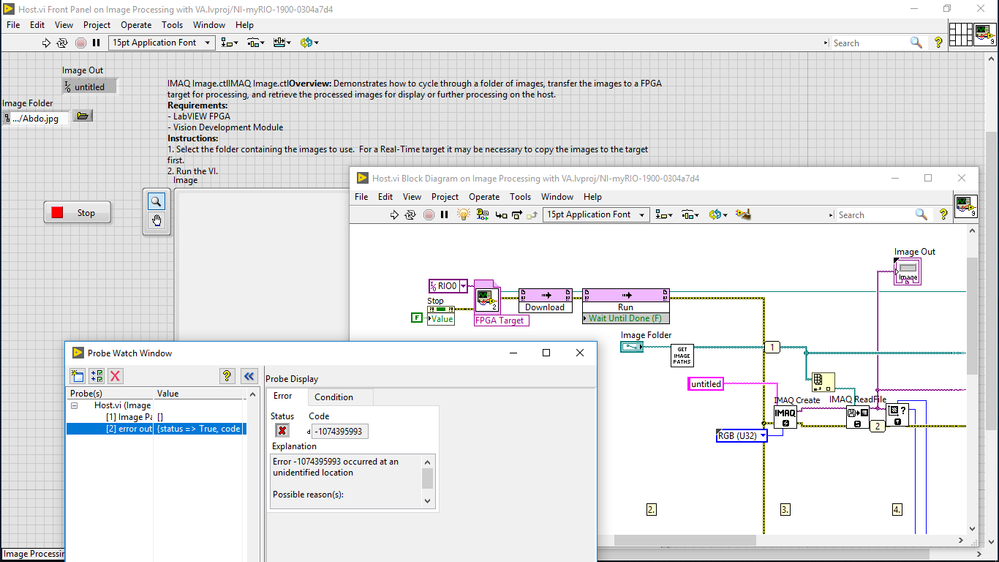Open RIO0 resource dropdown on diagram

coord(463,286)
